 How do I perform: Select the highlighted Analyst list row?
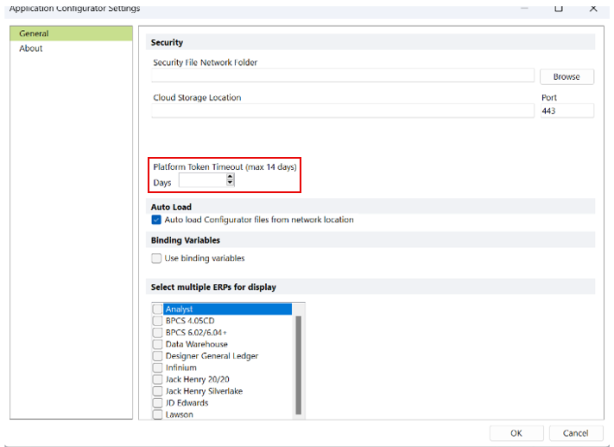[228, 309]
